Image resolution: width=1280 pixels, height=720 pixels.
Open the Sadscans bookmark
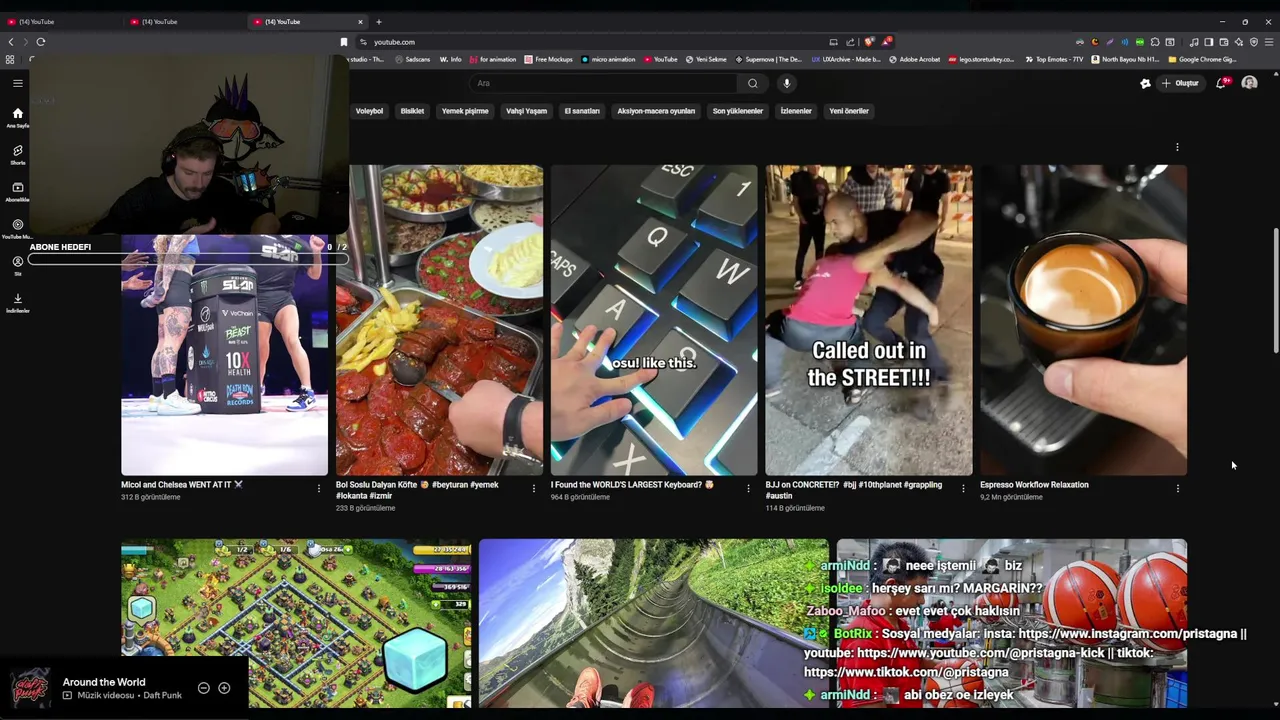coord(412,59)
